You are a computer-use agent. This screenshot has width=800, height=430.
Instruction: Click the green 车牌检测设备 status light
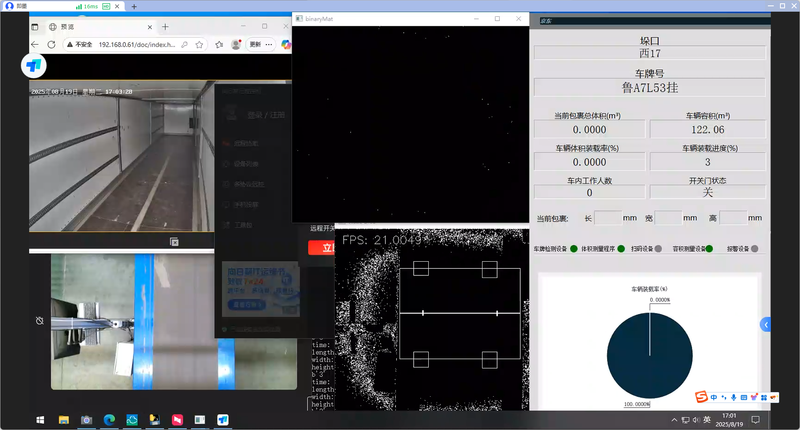574,249
